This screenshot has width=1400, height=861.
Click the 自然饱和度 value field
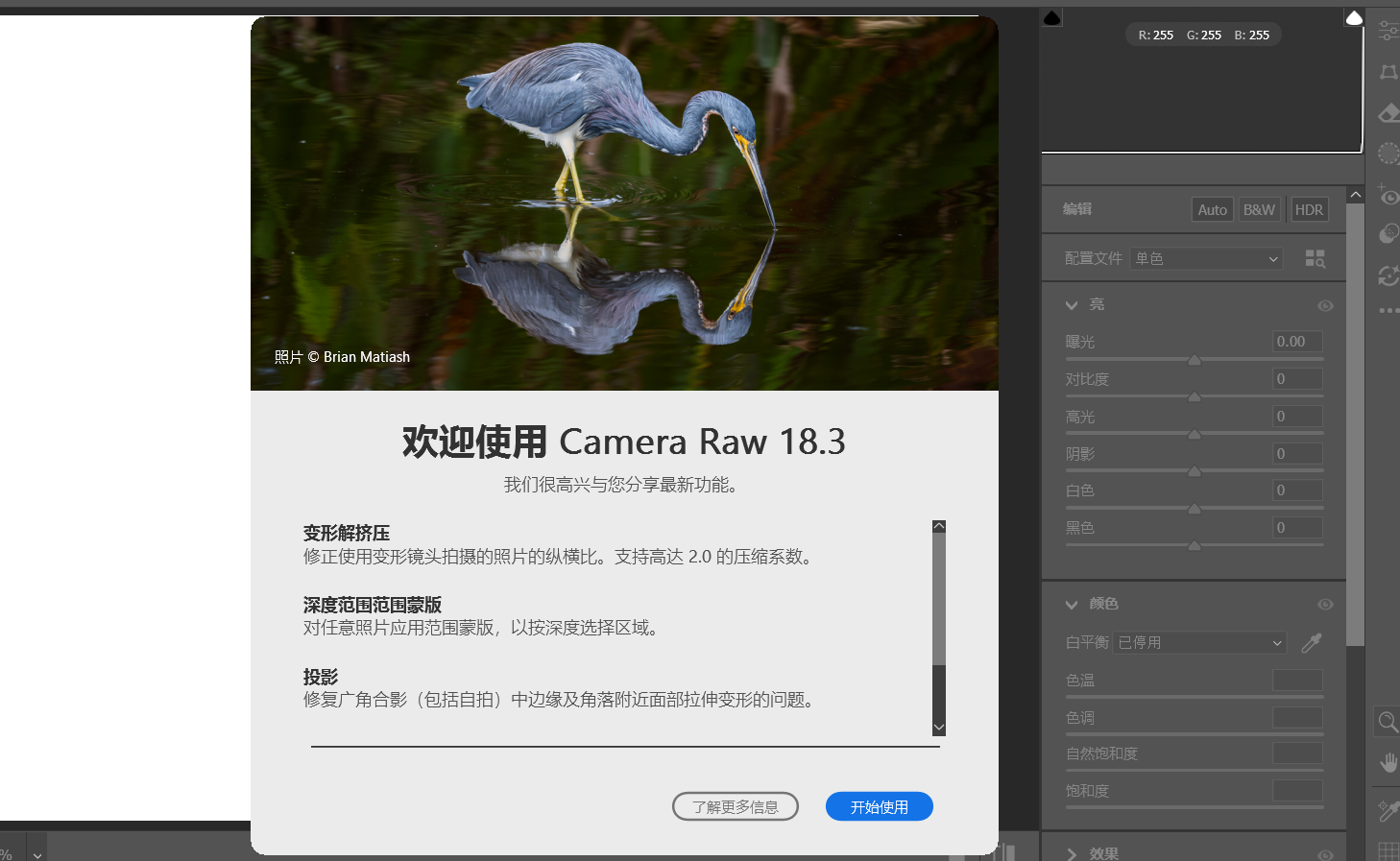tap(1297, 753)
